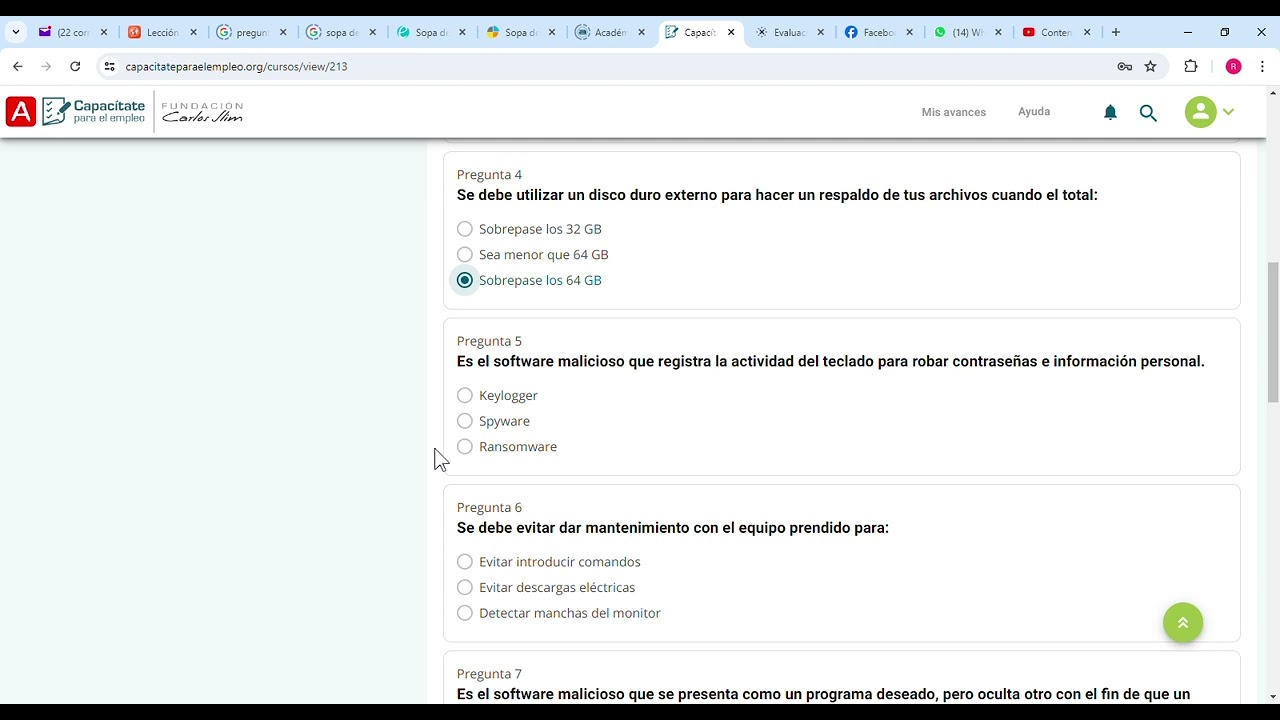Open the Ayuda help link
Viewport: 1280px width, 720px height.
tap(1034, 112)
